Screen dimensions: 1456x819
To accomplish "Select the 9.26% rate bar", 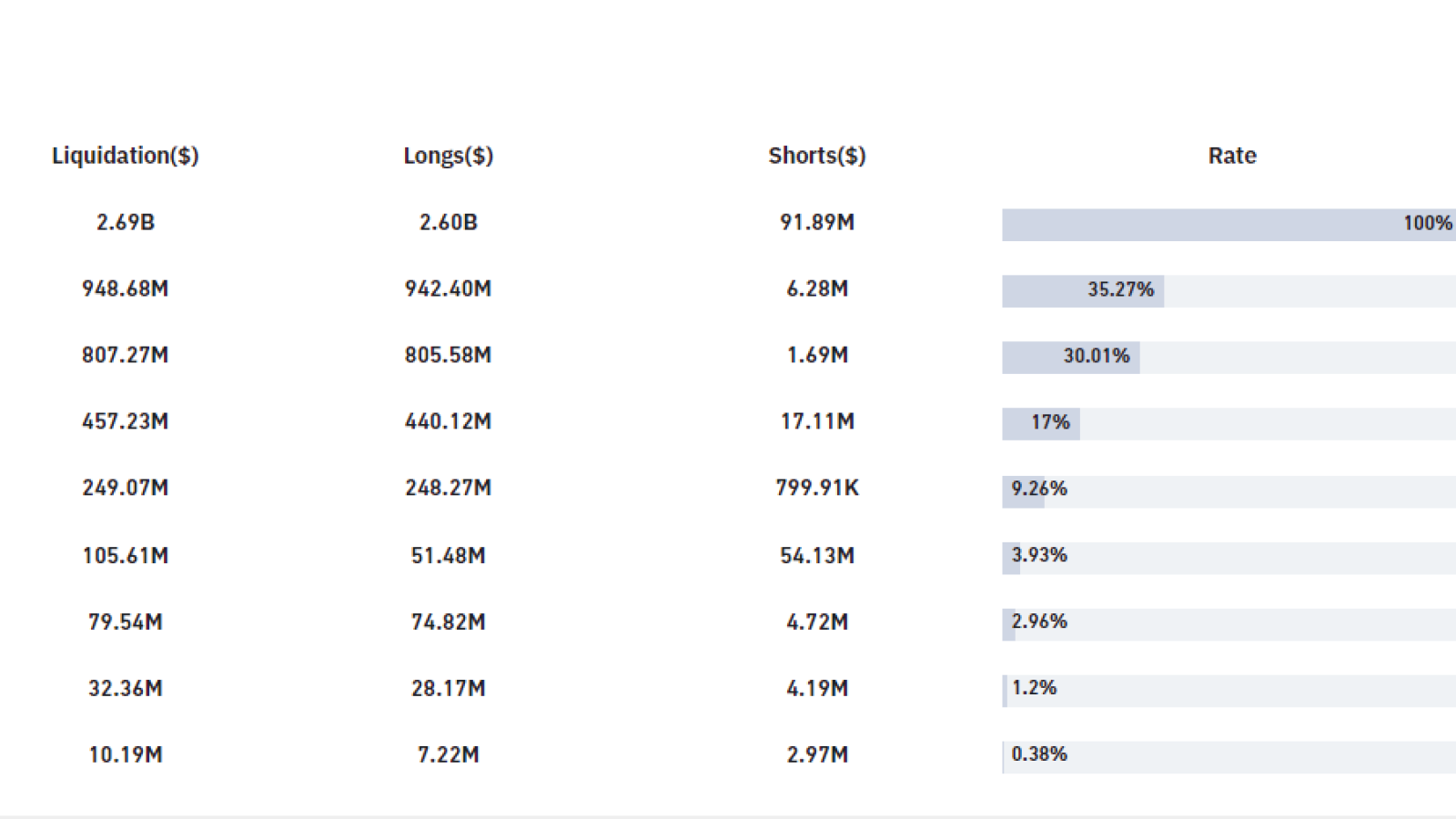I will pos(1228,491).
